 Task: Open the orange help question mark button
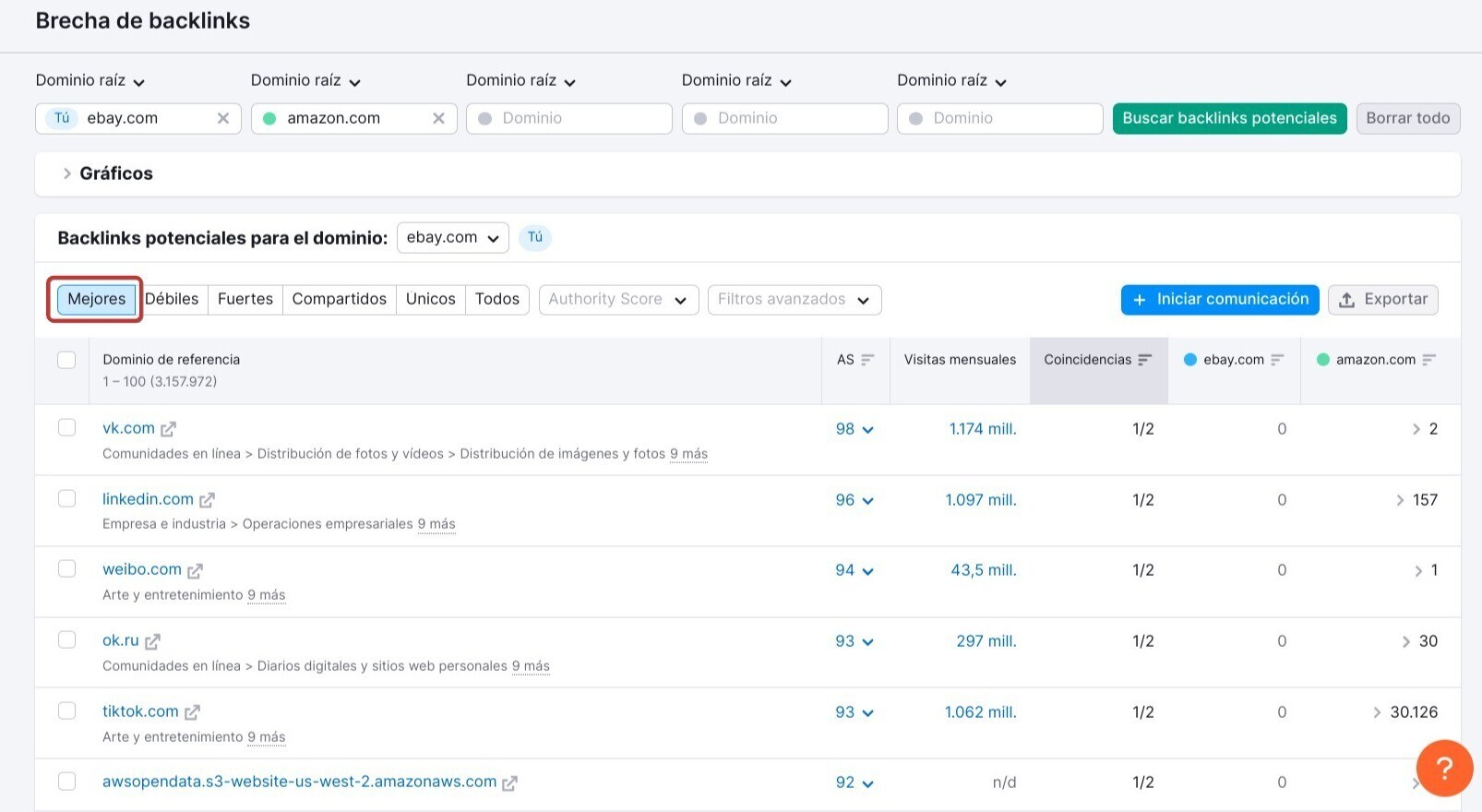tap(1444, 768)
